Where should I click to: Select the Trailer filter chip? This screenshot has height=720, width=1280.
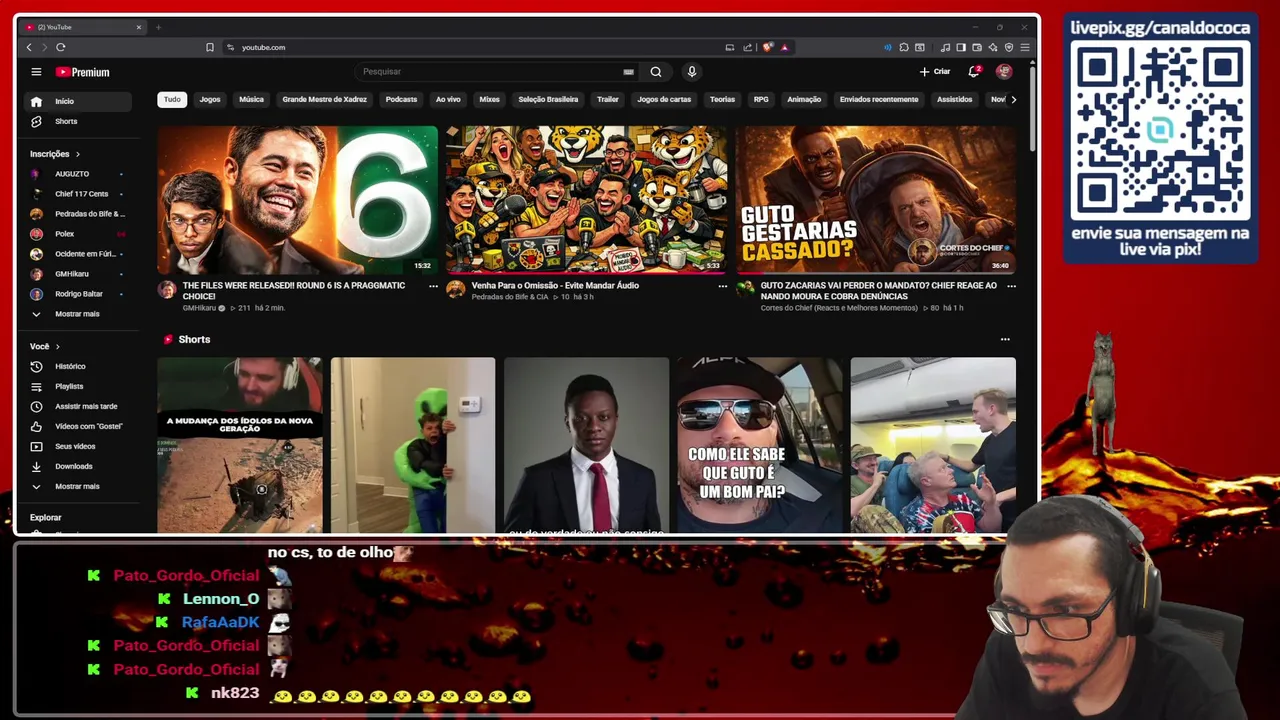pos(608,99)
